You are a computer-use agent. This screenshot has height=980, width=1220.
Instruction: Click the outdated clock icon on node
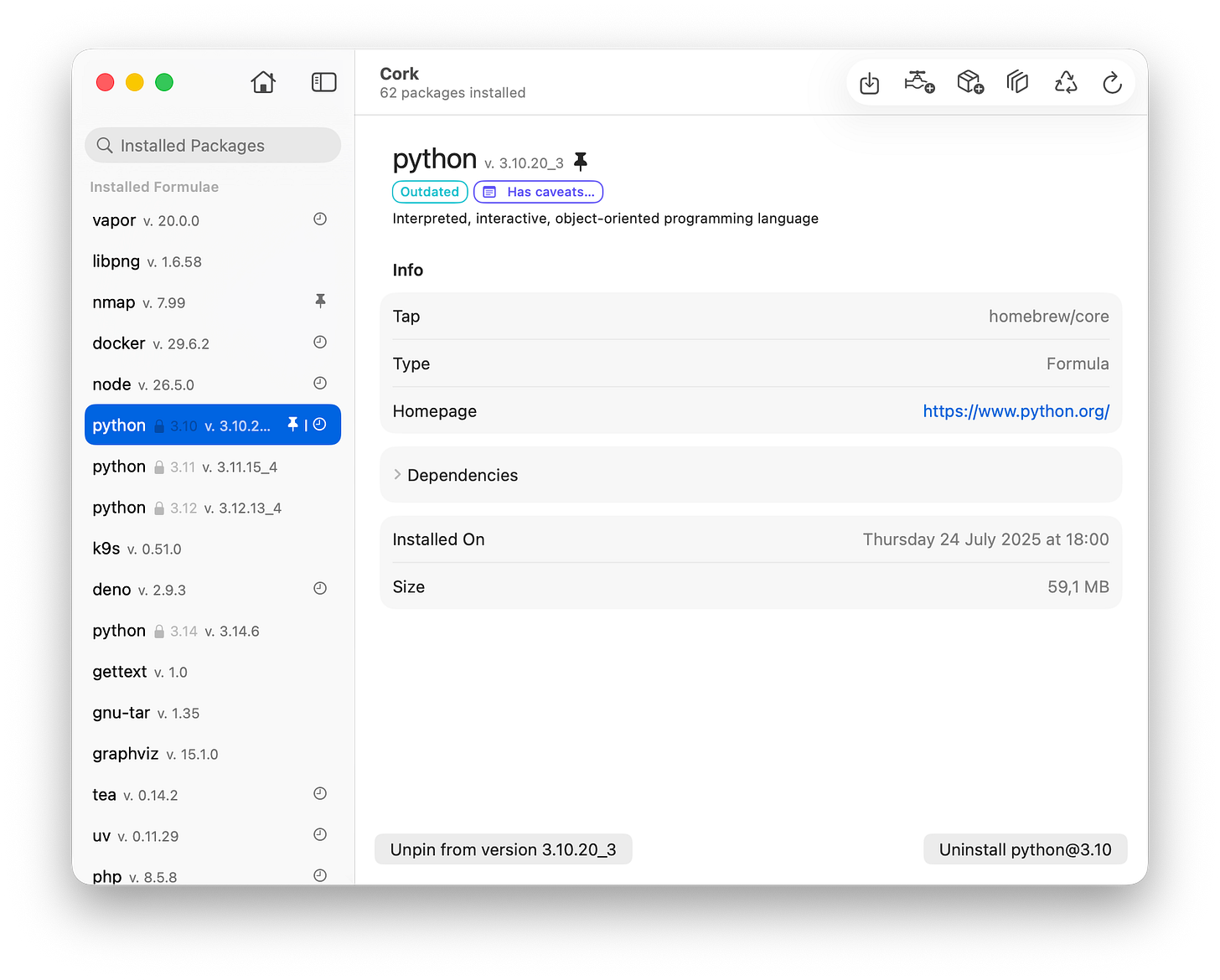[x=320, y=384]
